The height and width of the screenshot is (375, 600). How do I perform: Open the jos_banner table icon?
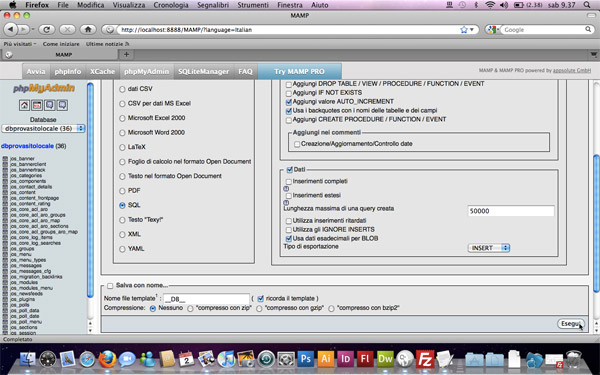pyautogui.click(x=5, y=158)
